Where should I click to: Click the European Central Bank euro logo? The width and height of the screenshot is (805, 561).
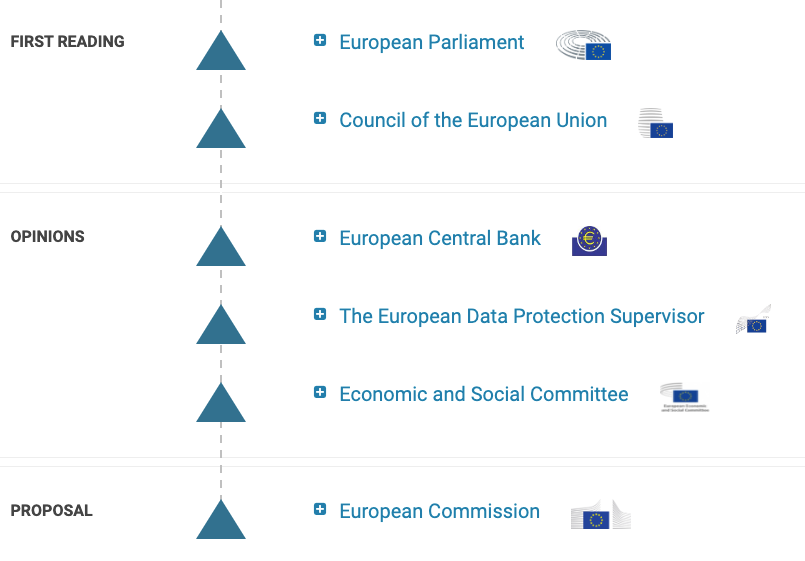click(589, 240)
